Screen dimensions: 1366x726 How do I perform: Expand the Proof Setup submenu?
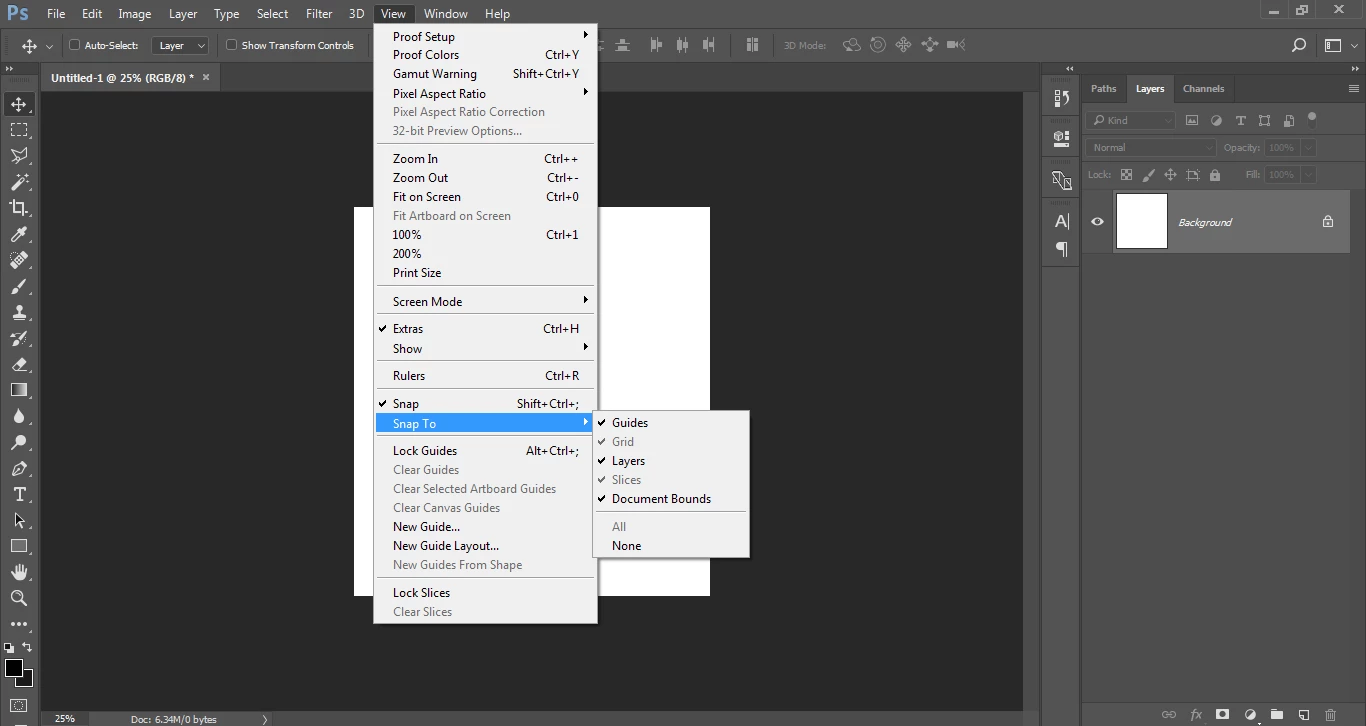click(485, 36)
